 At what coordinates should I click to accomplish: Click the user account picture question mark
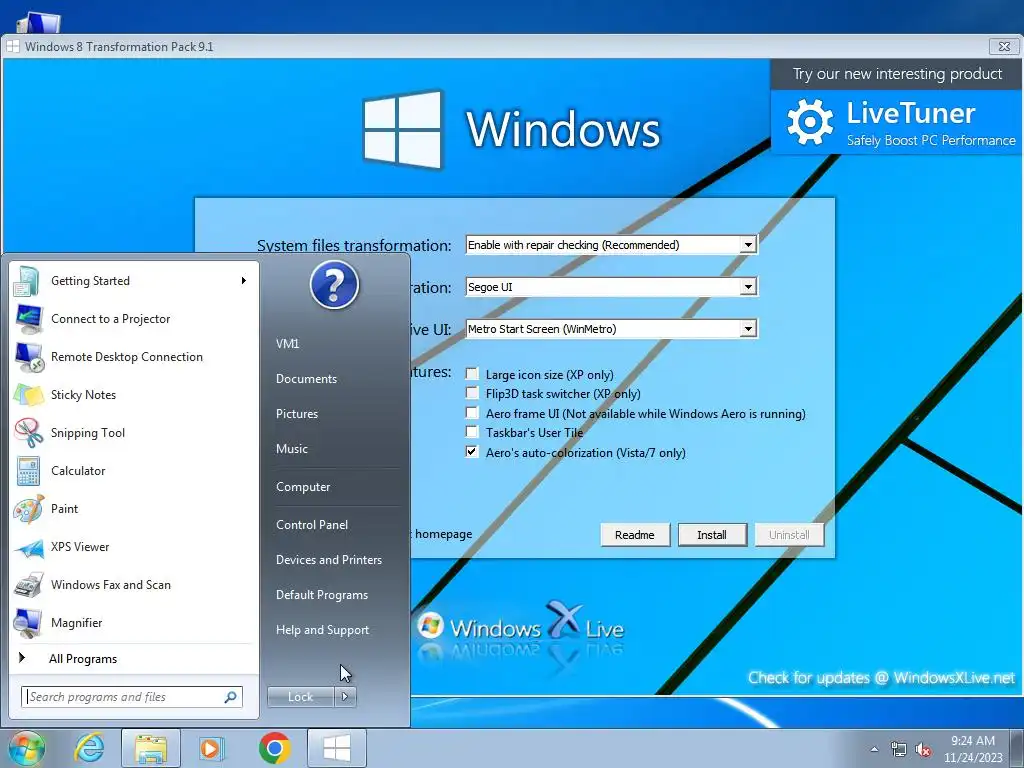click(334, 285)
